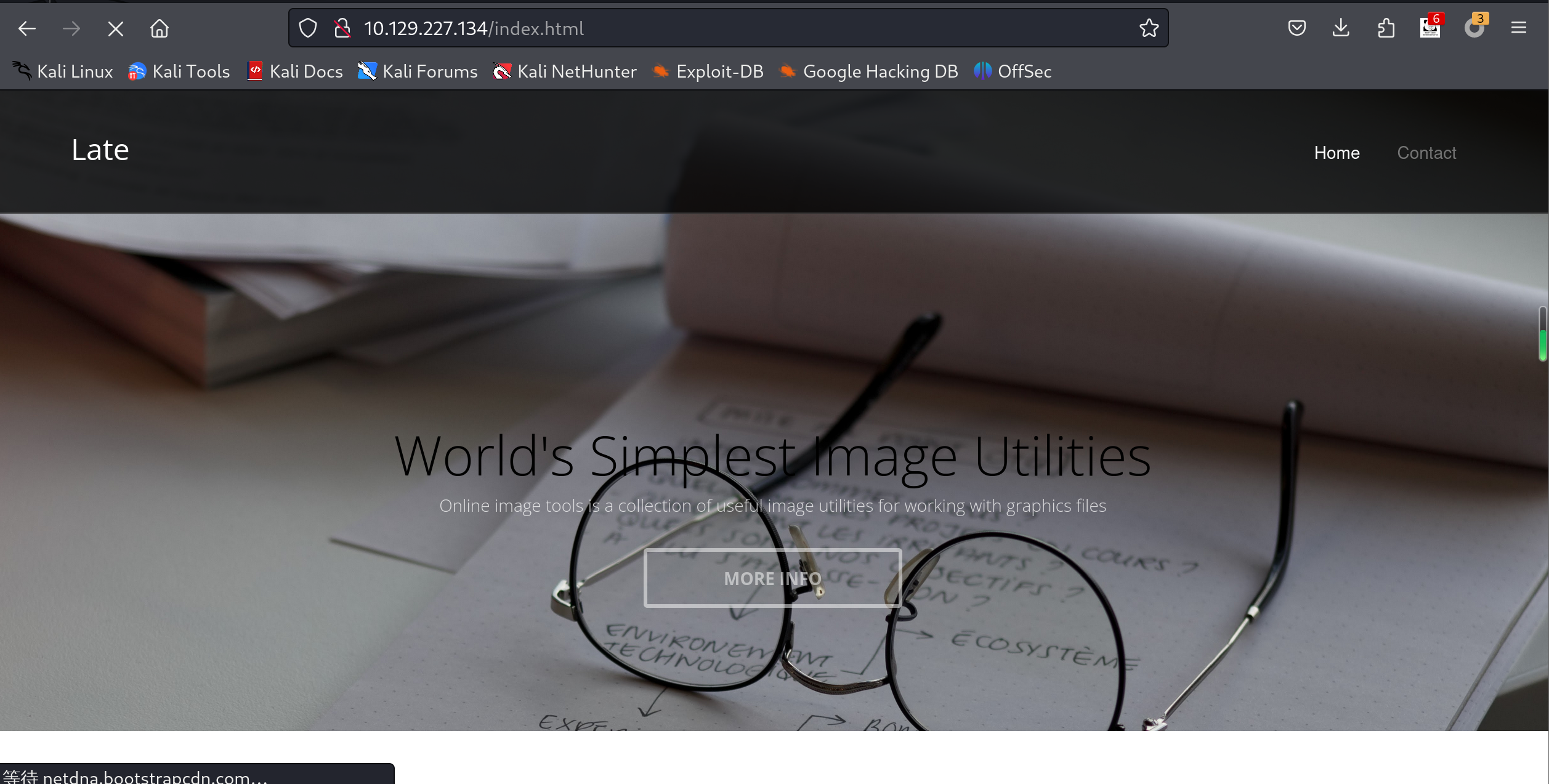Screen dimensions: 1549x784
Task: Click the URL address bar field
Action: (x=739, y=28)
